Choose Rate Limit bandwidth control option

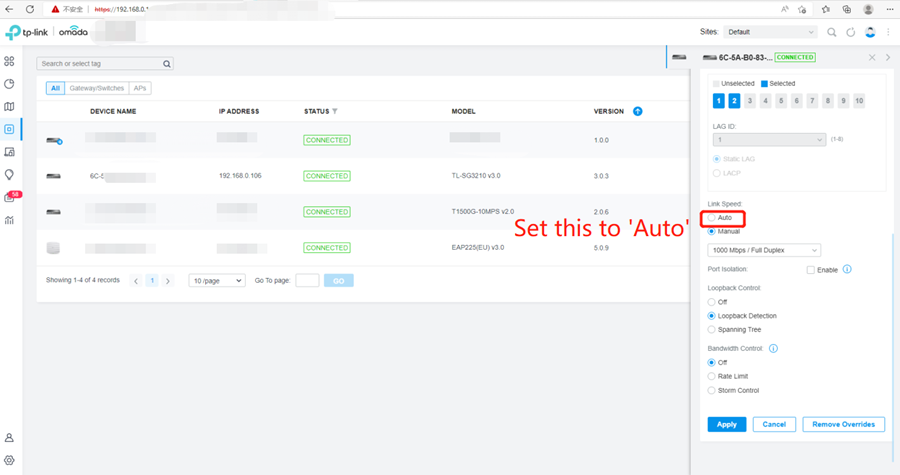coord(712,376)
